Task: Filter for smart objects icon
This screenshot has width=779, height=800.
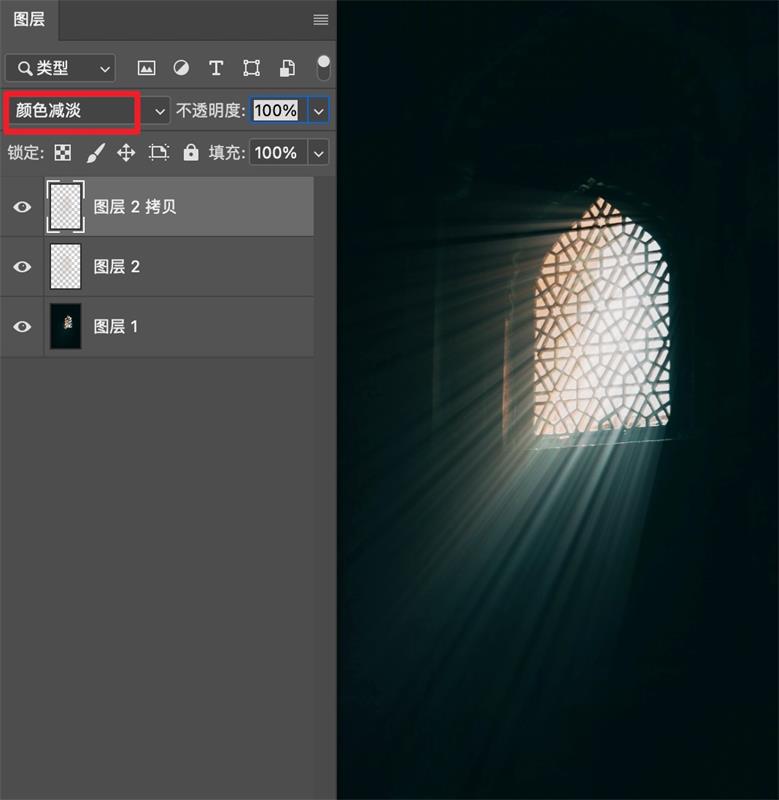Action: [287, 68]
